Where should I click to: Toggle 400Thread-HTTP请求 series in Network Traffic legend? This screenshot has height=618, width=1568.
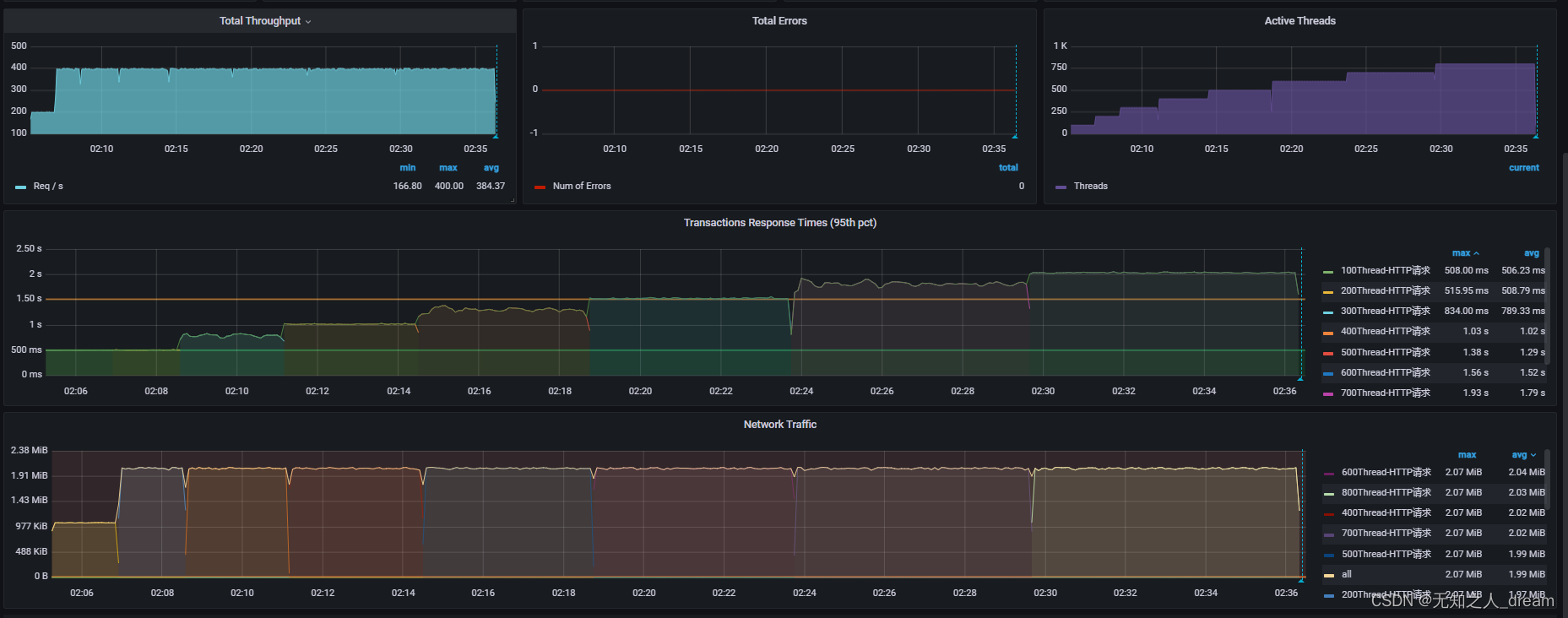(1386, 513)
